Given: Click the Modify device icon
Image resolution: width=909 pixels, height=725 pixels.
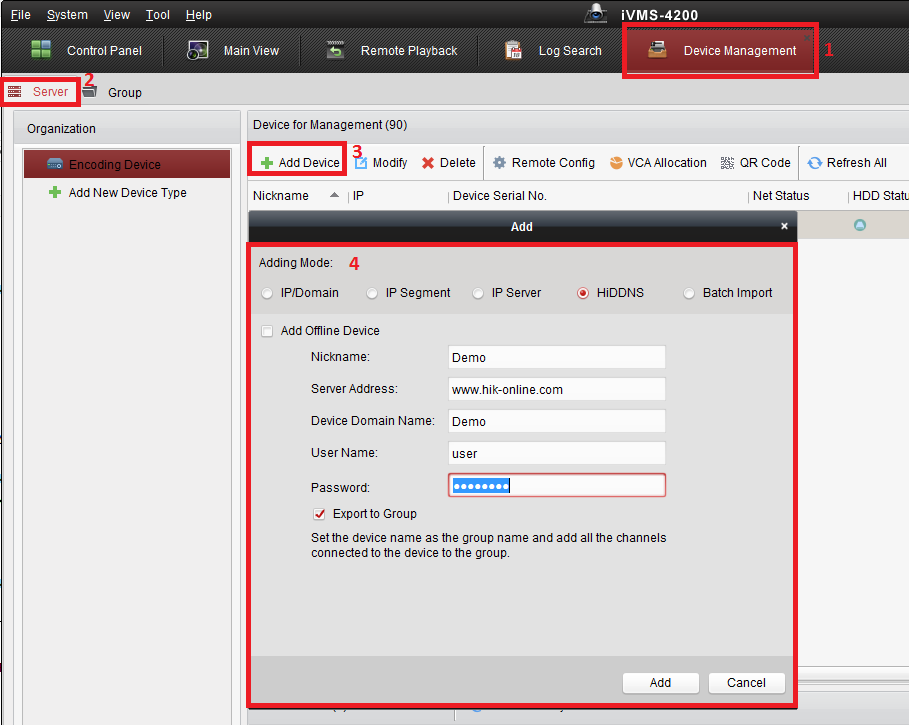Looking at the screenshot, I should [x=362, y=163].
